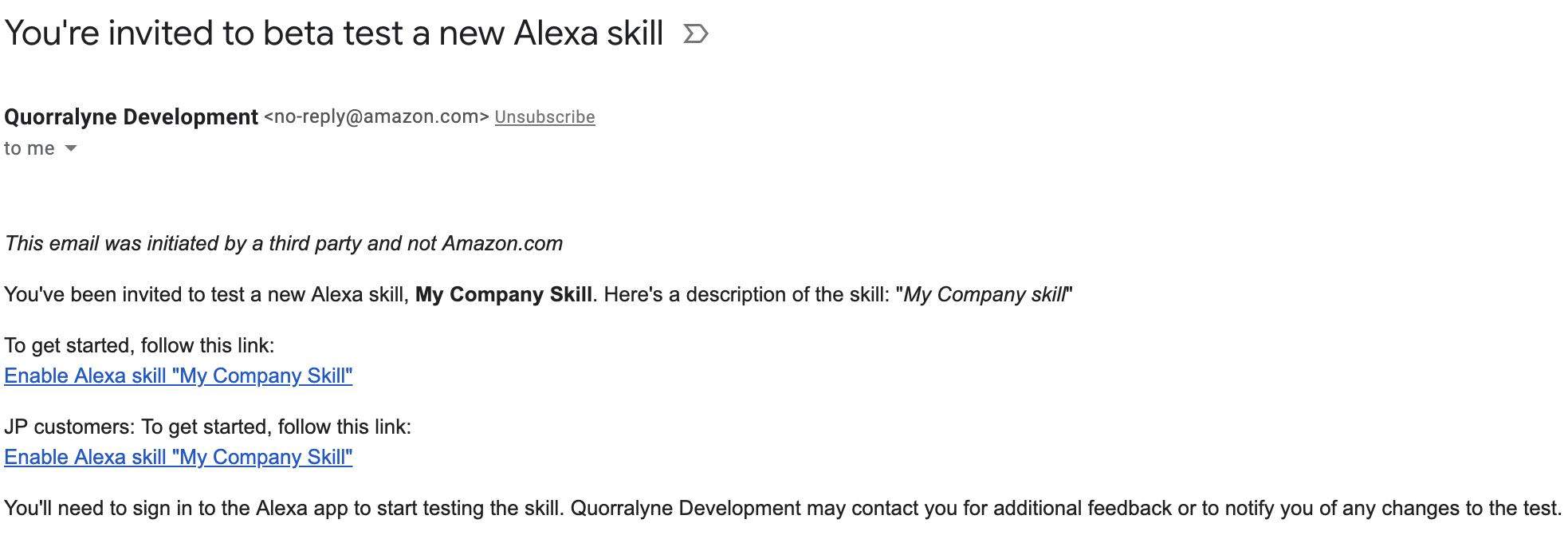
Task: Click sender name Quorralyne Development in header
Action: [x=131, y=117]
